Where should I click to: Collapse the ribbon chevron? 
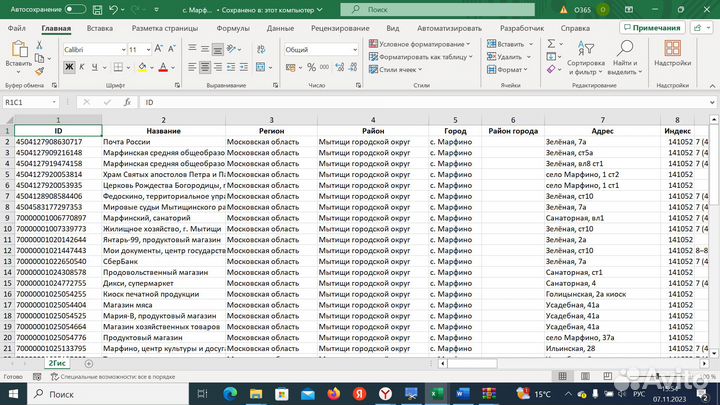click(x=712, y=86)
